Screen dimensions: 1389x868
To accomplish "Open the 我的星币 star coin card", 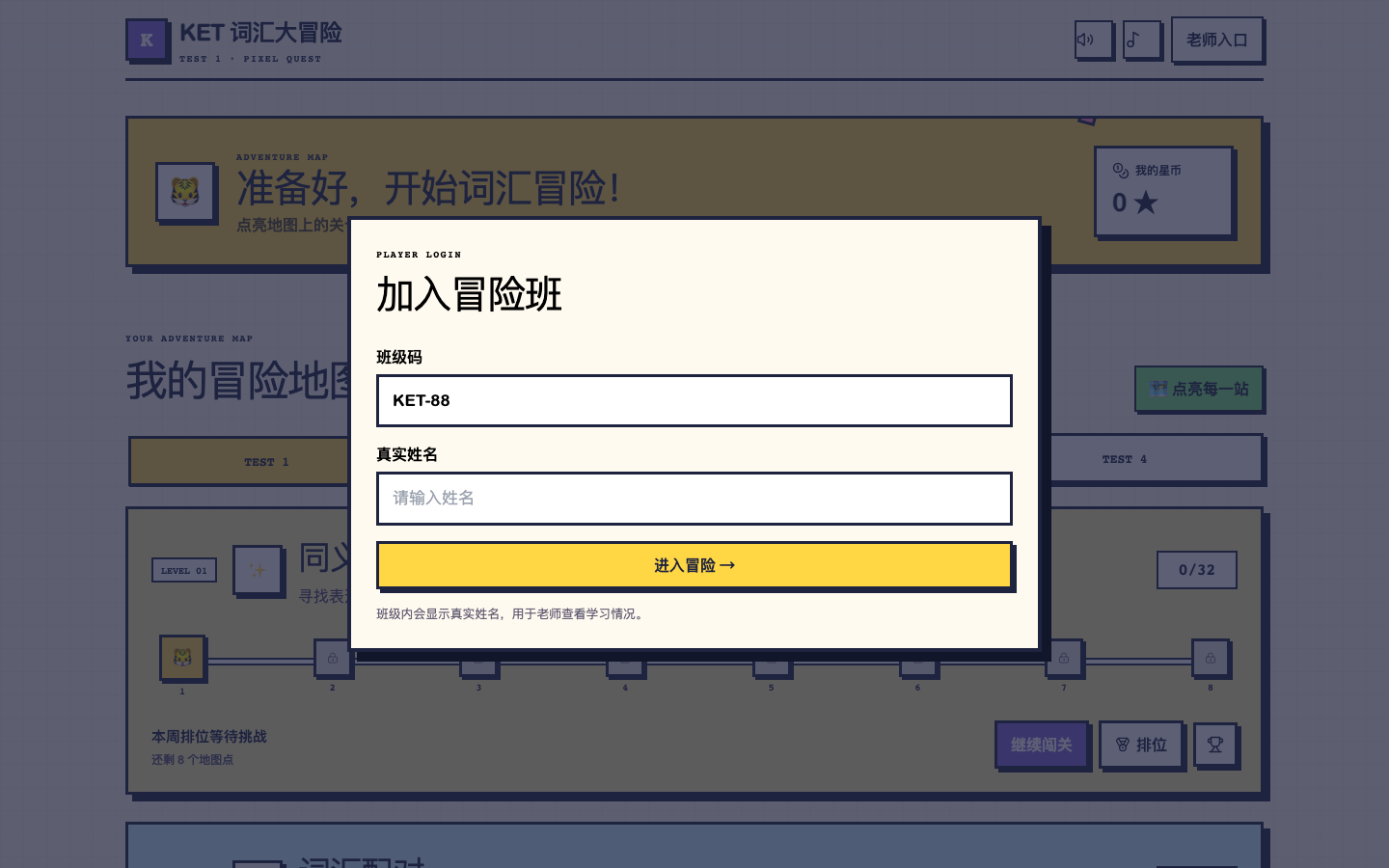I will [1163, 191].
